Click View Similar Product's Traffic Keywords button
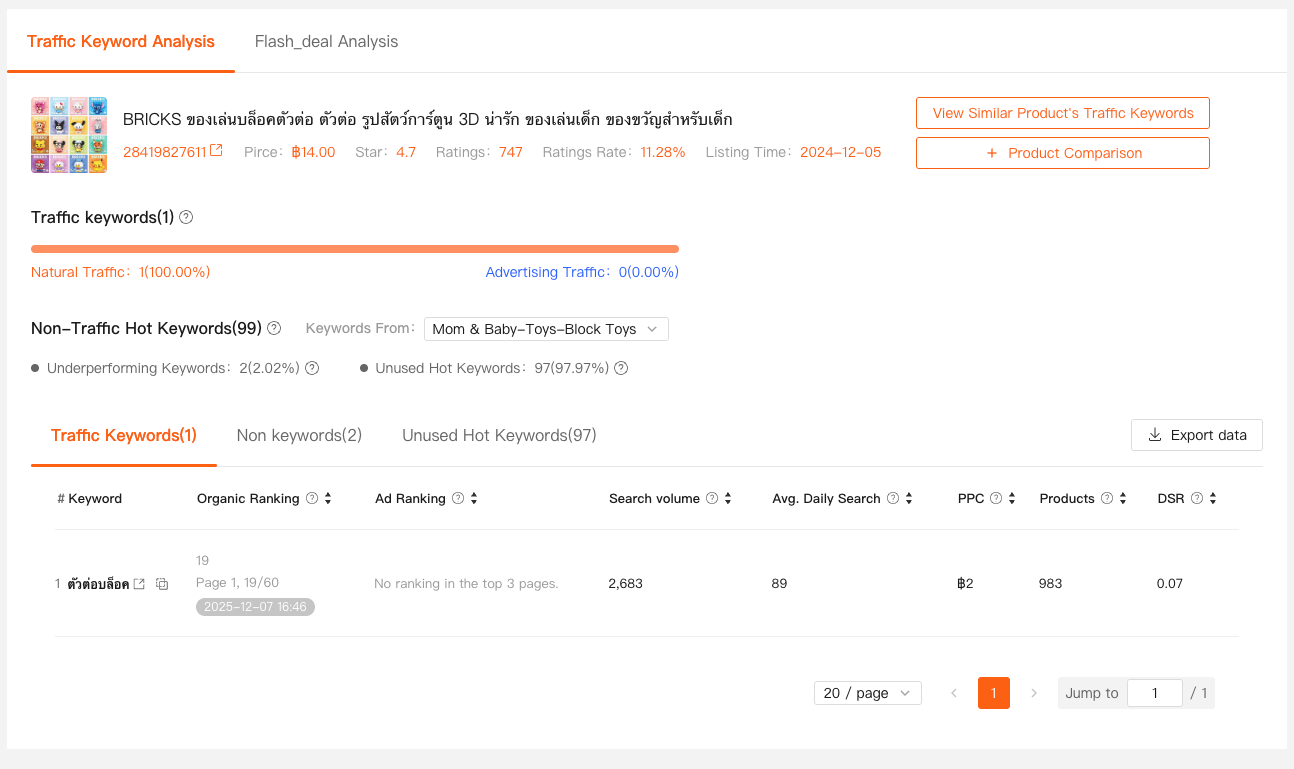Viewport: 1294px width, 769px height. [1062, 113]
